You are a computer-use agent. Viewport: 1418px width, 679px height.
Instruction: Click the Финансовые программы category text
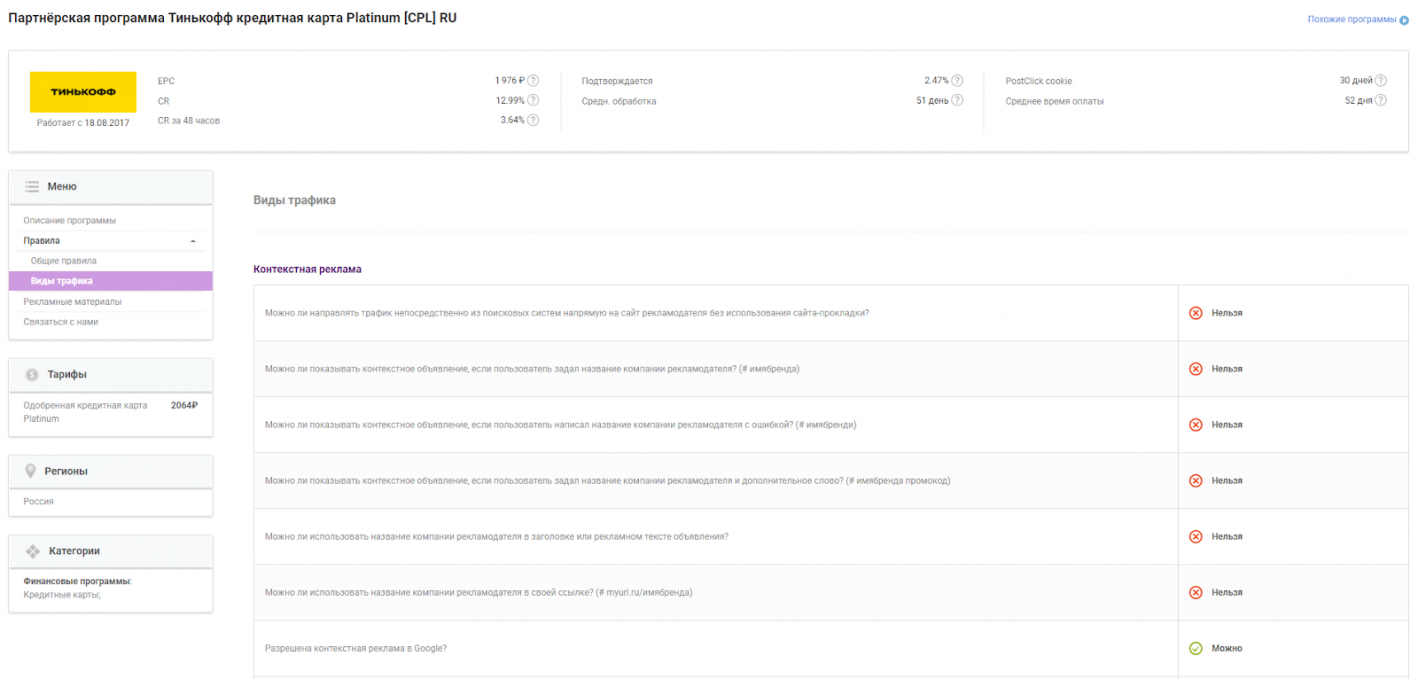pyautogui.click(x=77, y=581)
